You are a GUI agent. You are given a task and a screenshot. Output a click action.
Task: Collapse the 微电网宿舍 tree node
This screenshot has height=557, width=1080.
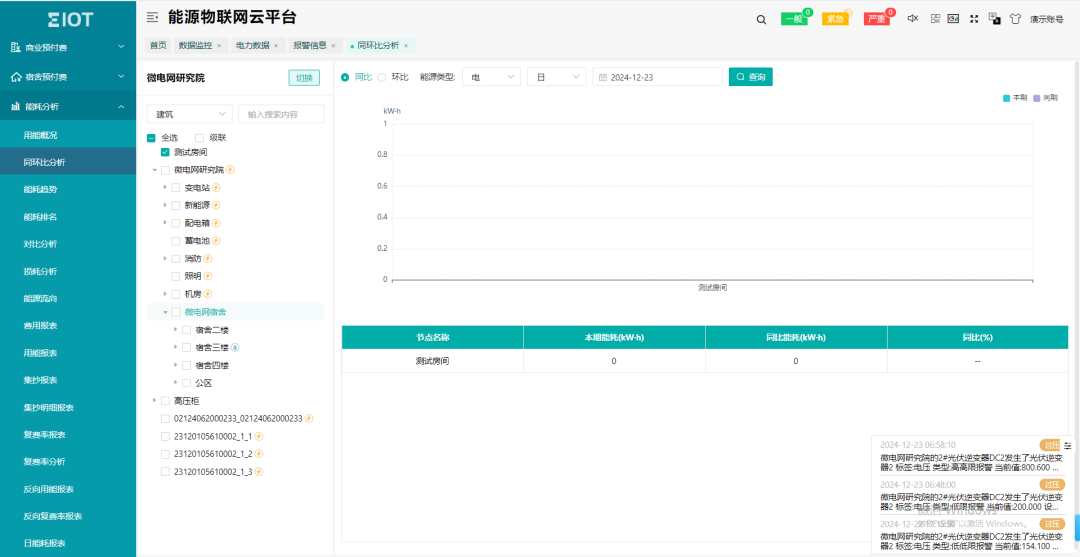pos(165,312)
